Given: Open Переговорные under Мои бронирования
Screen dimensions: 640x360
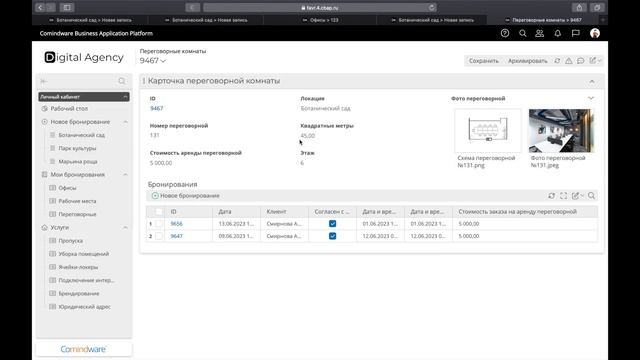Looking at the screenshot, I should 77,214.
